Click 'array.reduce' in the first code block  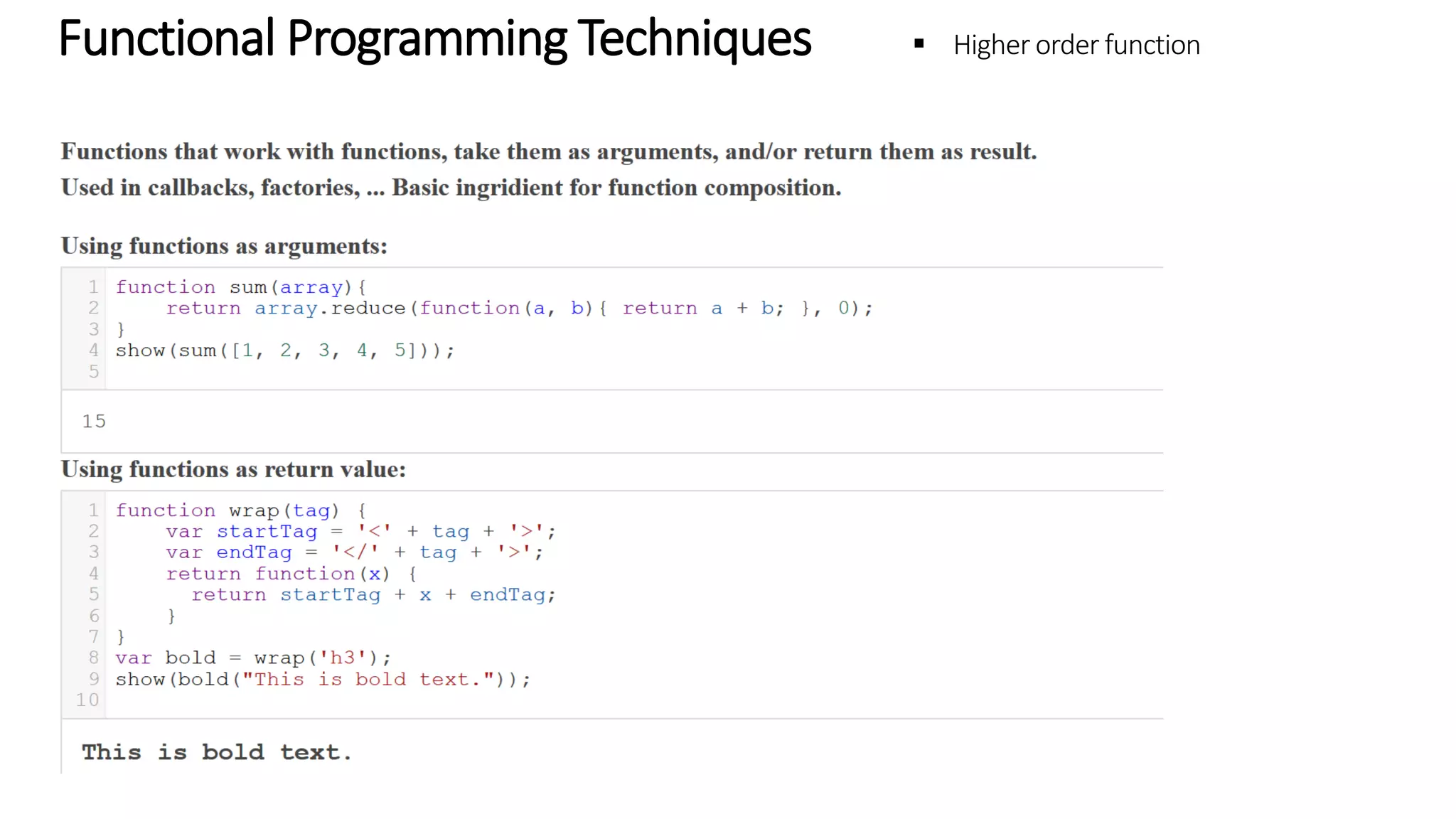(329, 309)
